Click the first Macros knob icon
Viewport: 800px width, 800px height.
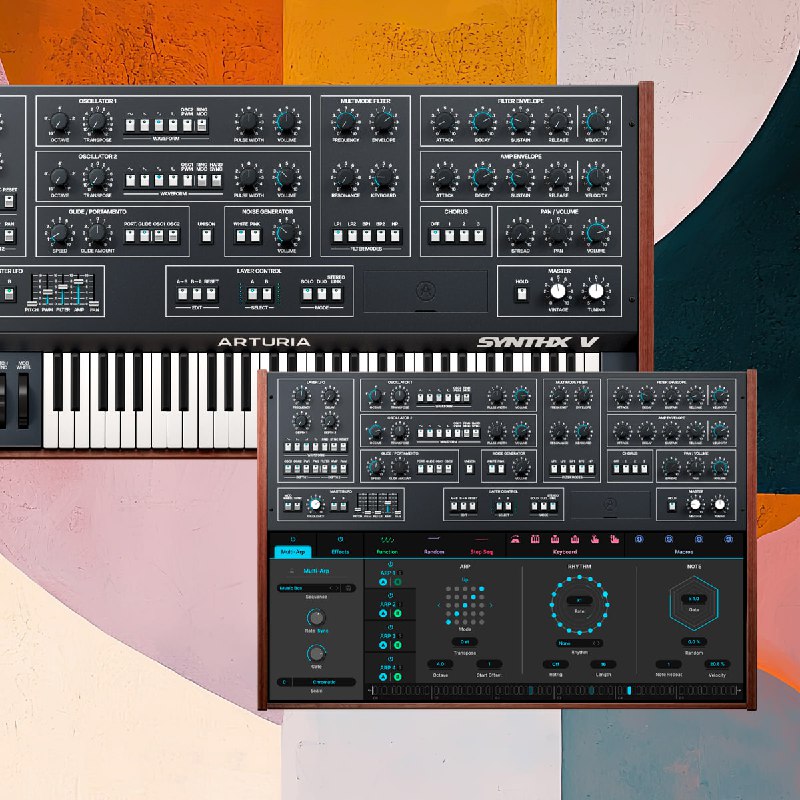(x=638, y=539)
